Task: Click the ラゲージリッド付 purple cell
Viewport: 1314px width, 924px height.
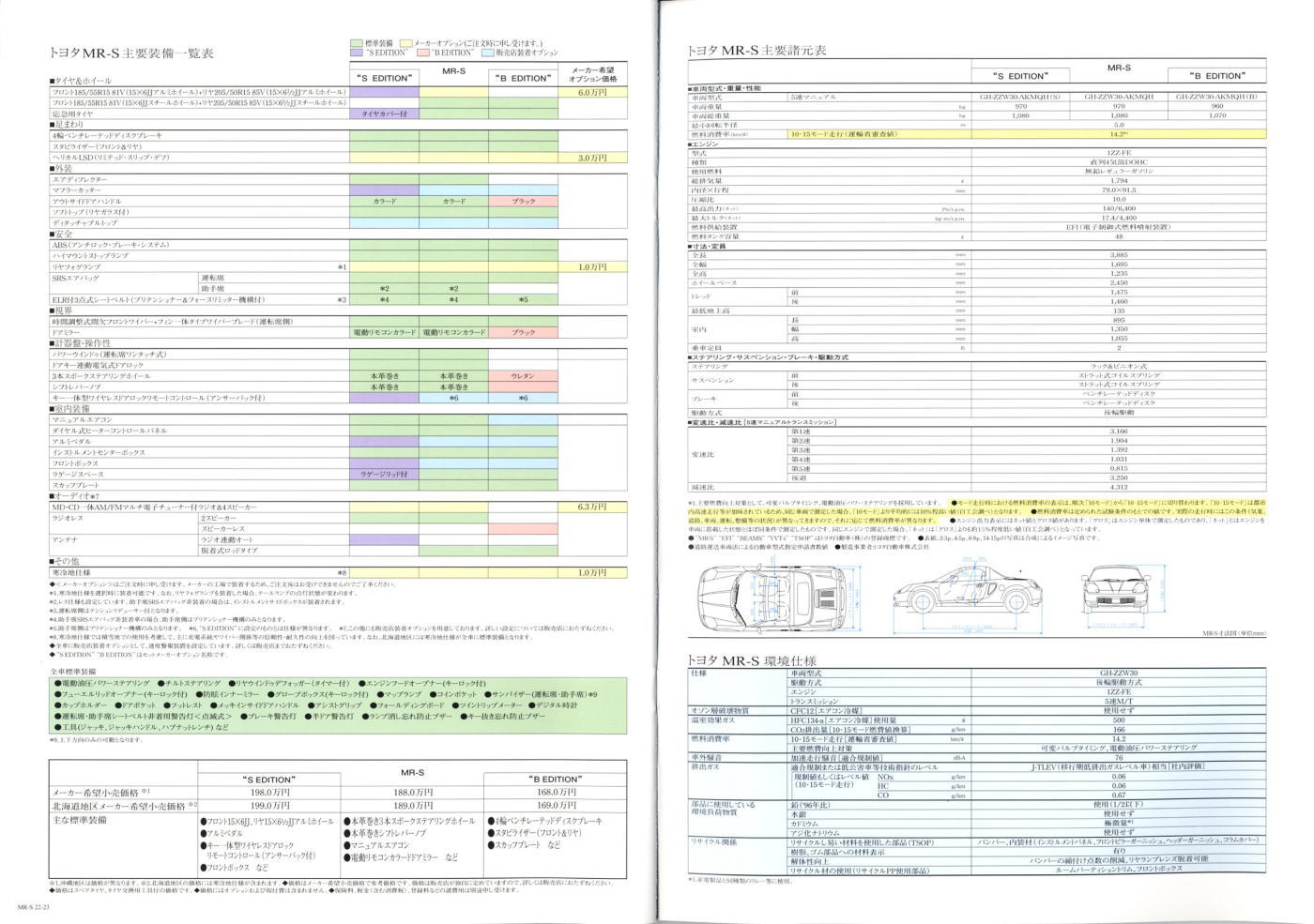Action: (x=384, y=475)
